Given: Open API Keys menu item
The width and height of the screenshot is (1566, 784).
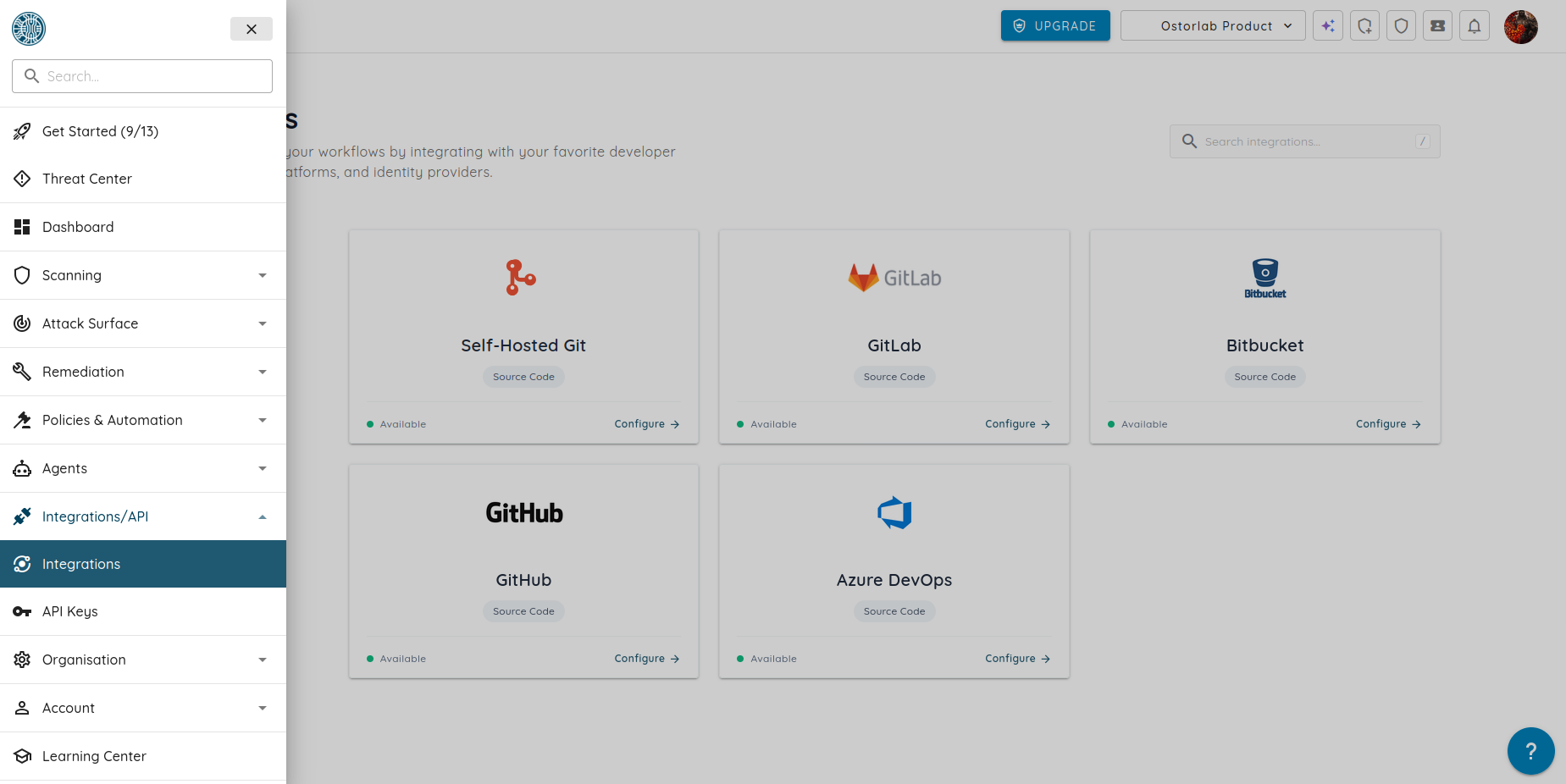Looking at the screenshot, I should click(x=143, y=611).
